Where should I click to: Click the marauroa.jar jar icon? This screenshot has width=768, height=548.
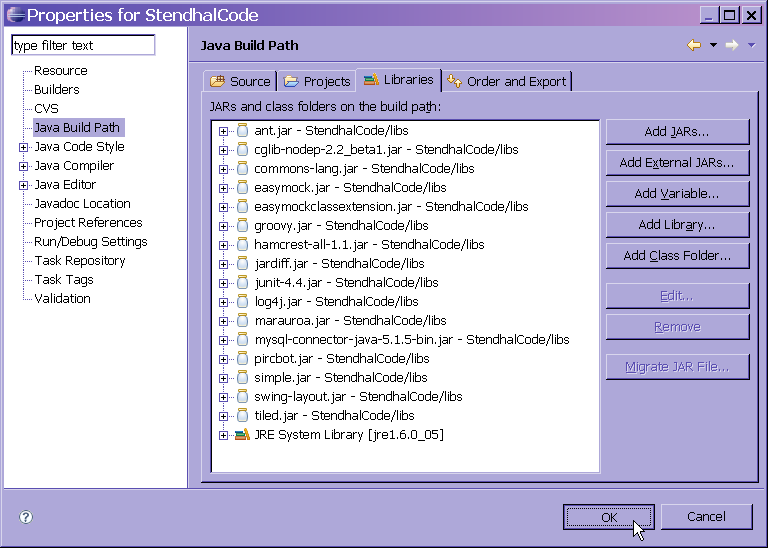(x=242, y=321)
